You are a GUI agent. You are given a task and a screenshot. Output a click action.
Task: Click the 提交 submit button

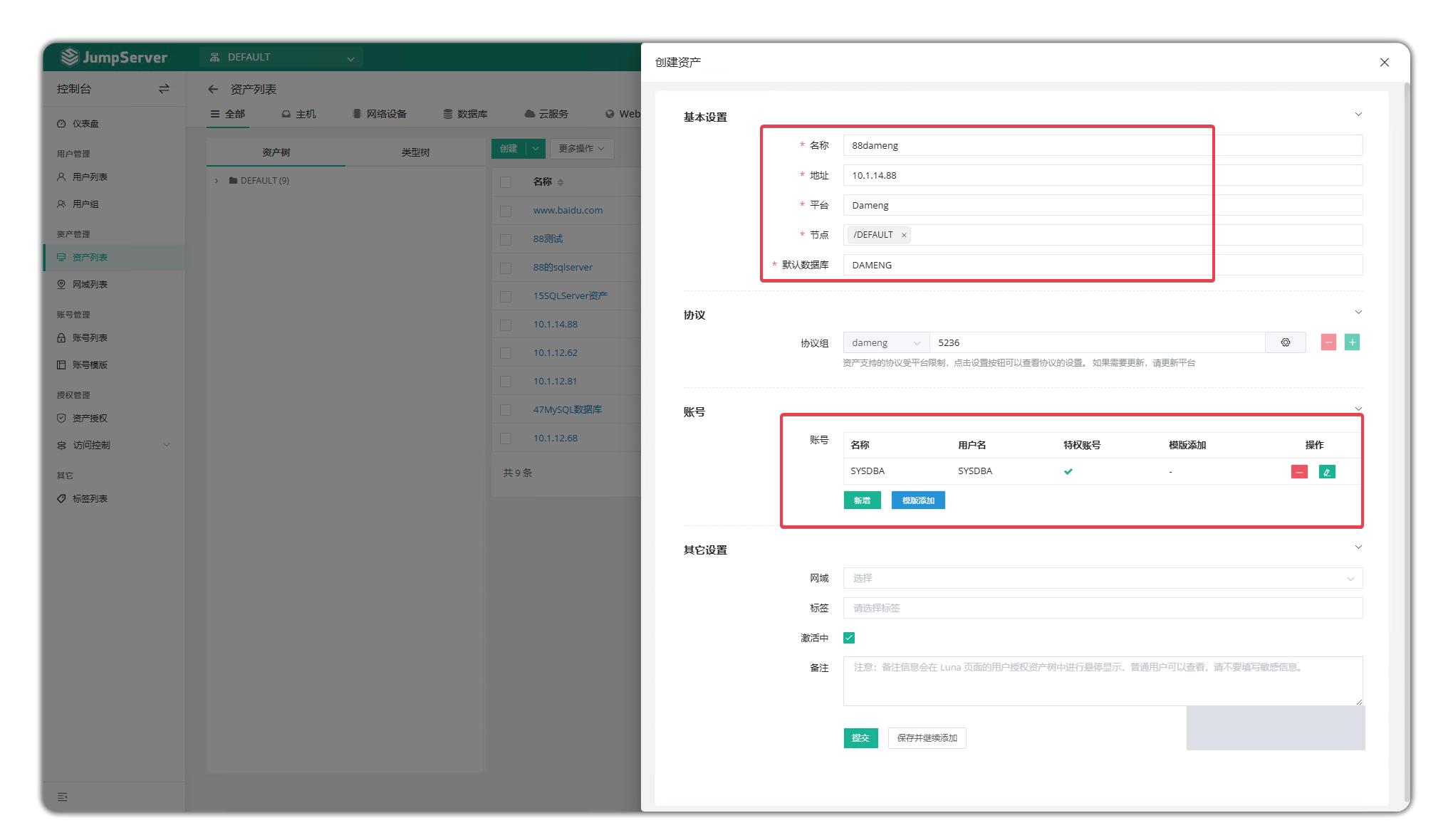click(x=860, y=738)
